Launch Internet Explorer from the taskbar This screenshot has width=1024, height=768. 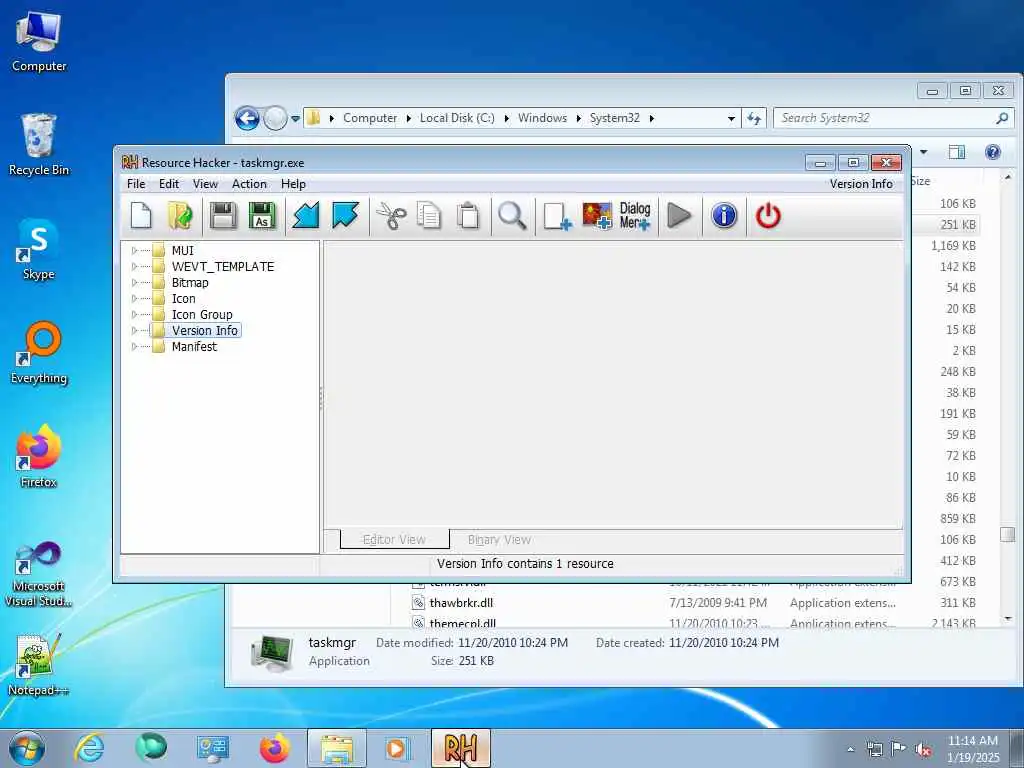[x=89, y=748]
